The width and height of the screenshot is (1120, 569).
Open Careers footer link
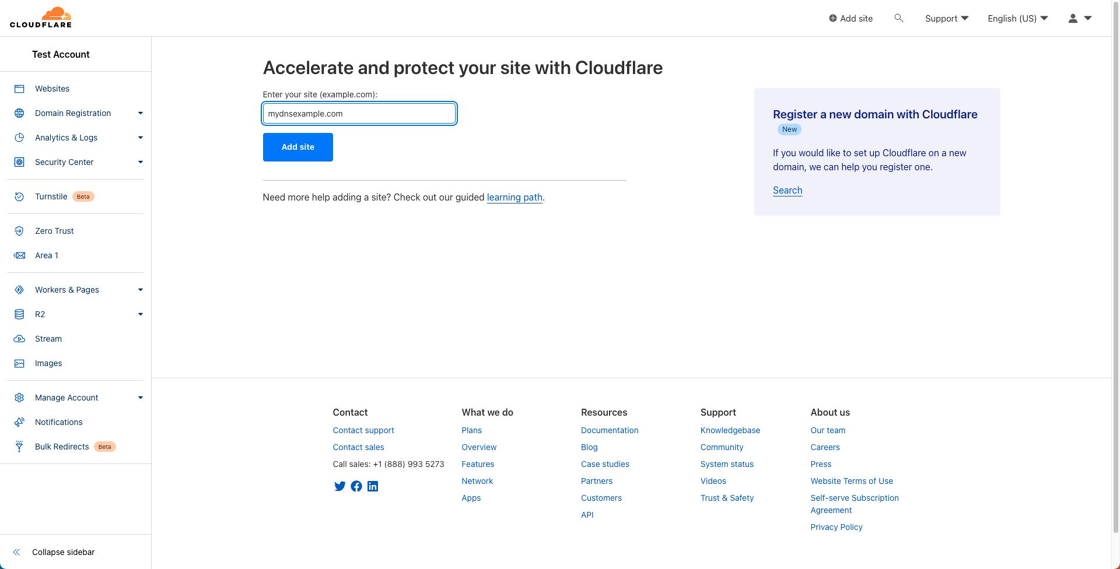(825, 447)
